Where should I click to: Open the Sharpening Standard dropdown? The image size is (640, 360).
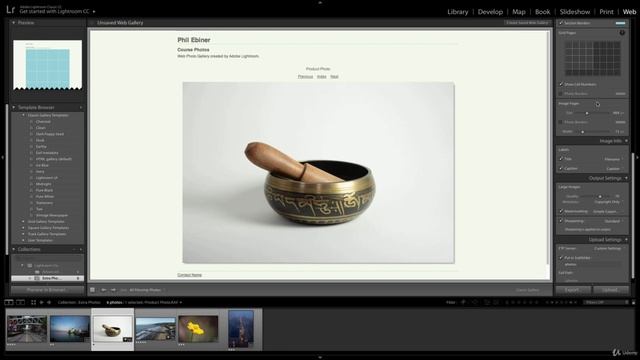click(x=613, y=221)
